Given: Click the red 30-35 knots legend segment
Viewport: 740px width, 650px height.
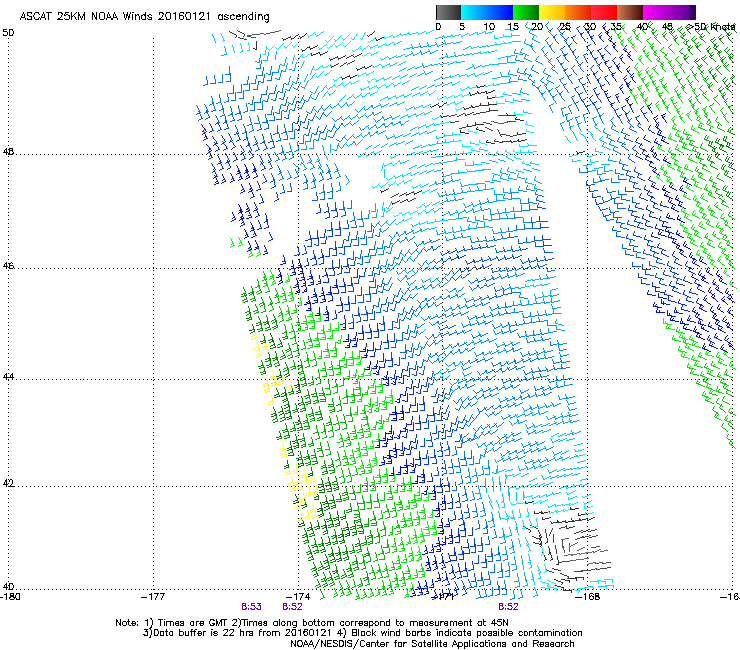Looking at the screenshot, I should 604,12.
